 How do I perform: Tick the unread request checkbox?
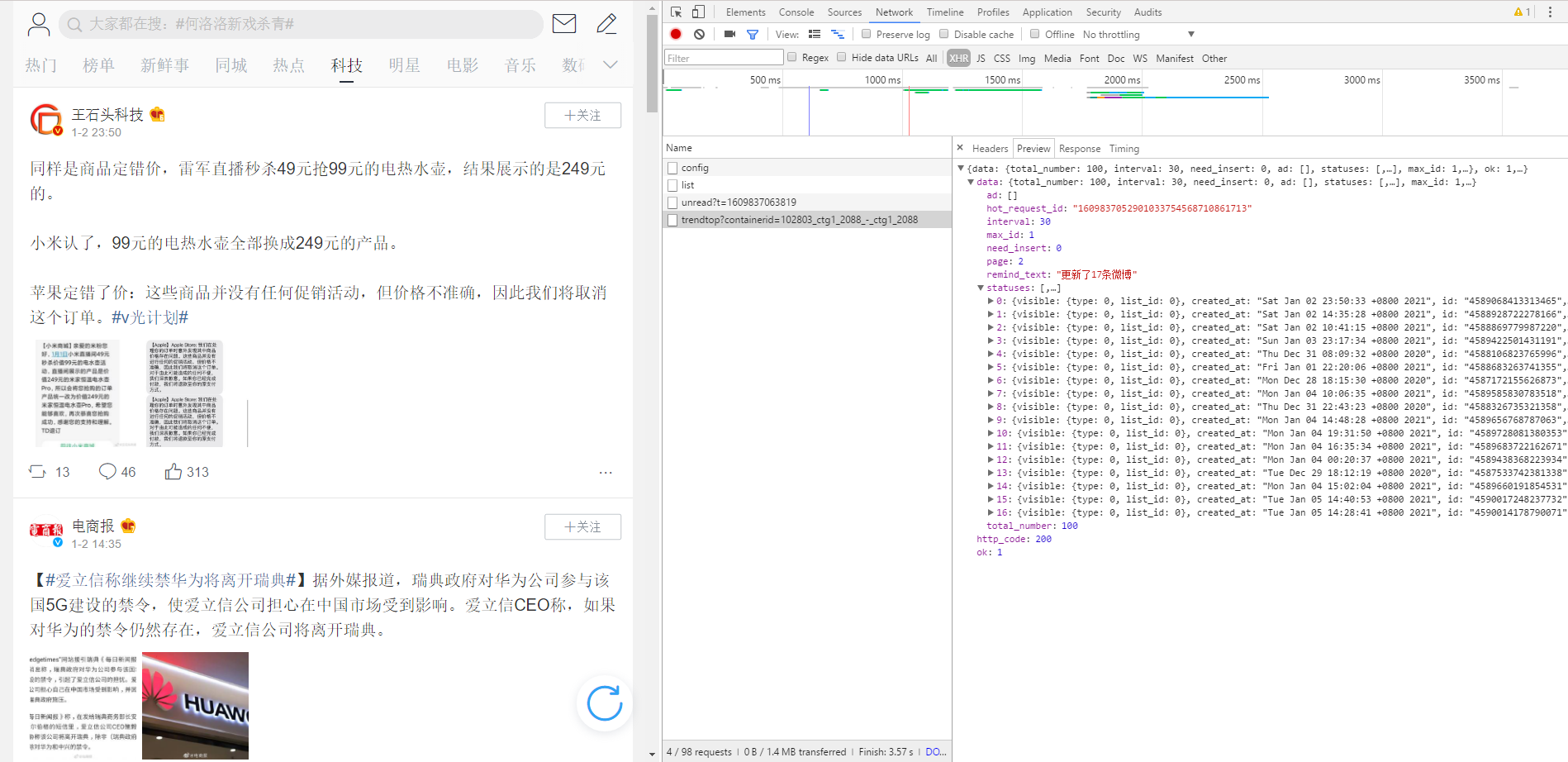[x=672, y=202]
